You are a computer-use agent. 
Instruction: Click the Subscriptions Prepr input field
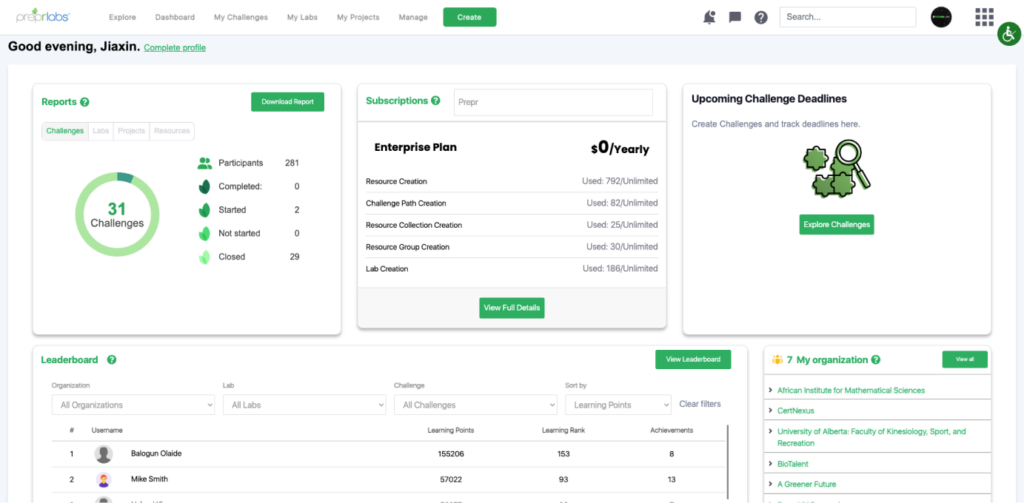553,103
